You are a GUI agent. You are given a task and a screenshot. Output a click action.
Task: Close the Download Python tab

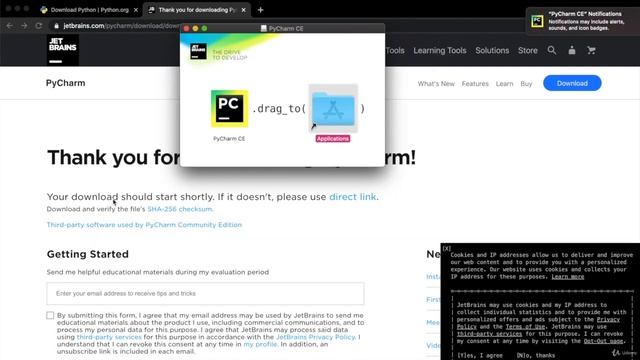point(136,10)
